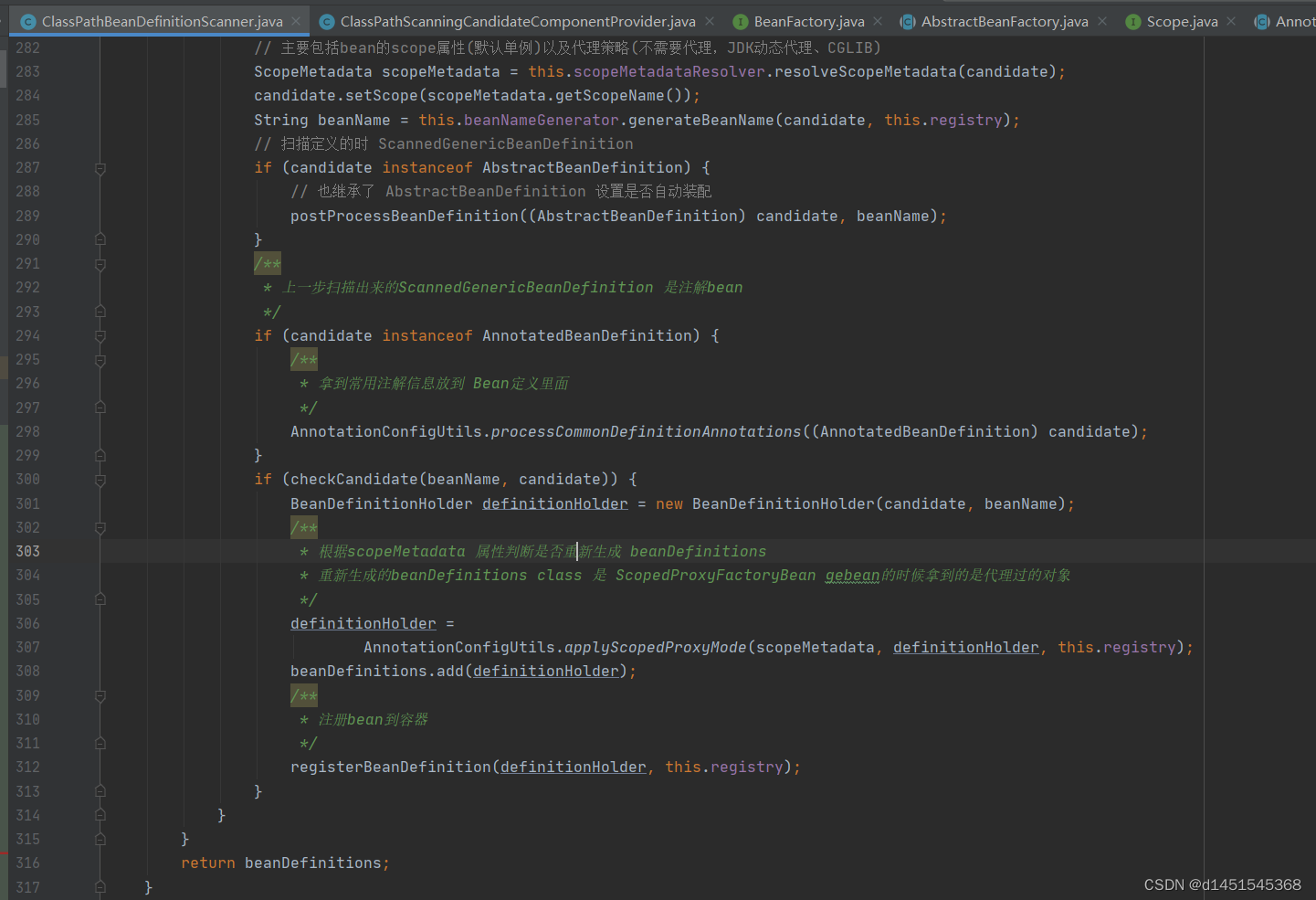Viewport: 1316px width, 900px height.
Task: Close ClassPathScanningCandidateComponentProvider.java tab
Action: pyautogui.click(x=710, y=21)
